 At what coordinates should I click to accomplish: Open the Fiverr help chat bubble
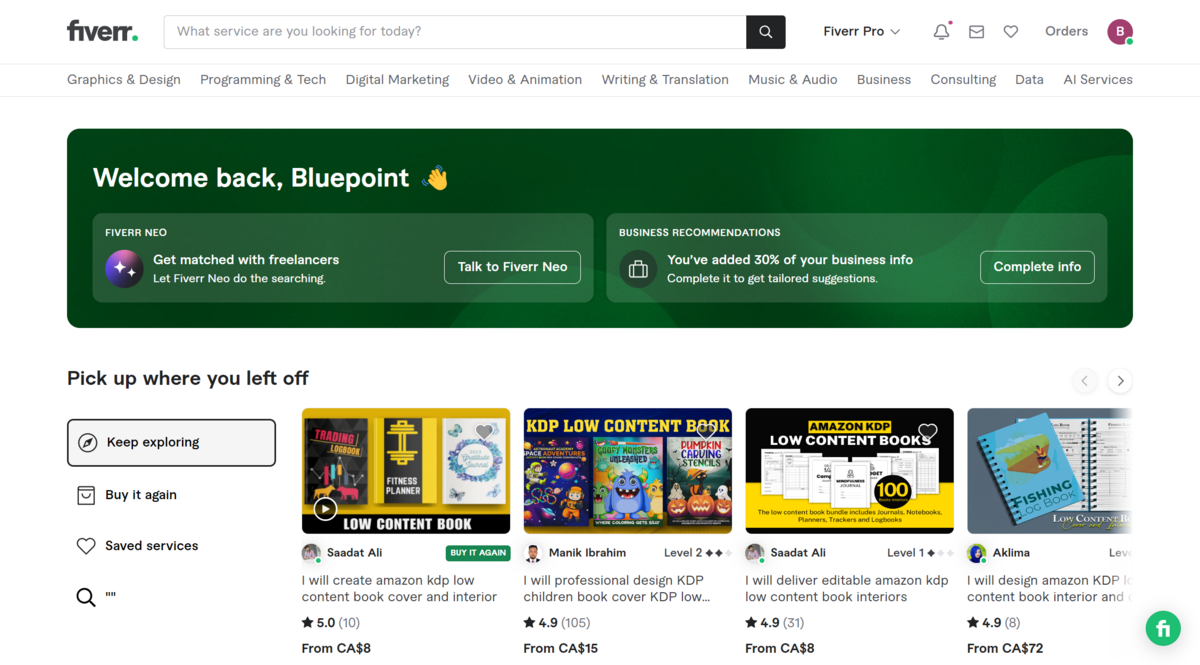[x=1163, y=629]
